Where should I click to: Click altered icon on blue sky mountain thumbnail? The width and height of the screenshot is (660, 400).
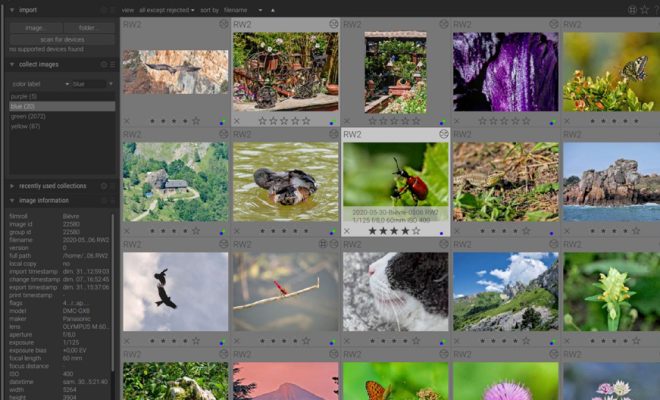point(554,244)
